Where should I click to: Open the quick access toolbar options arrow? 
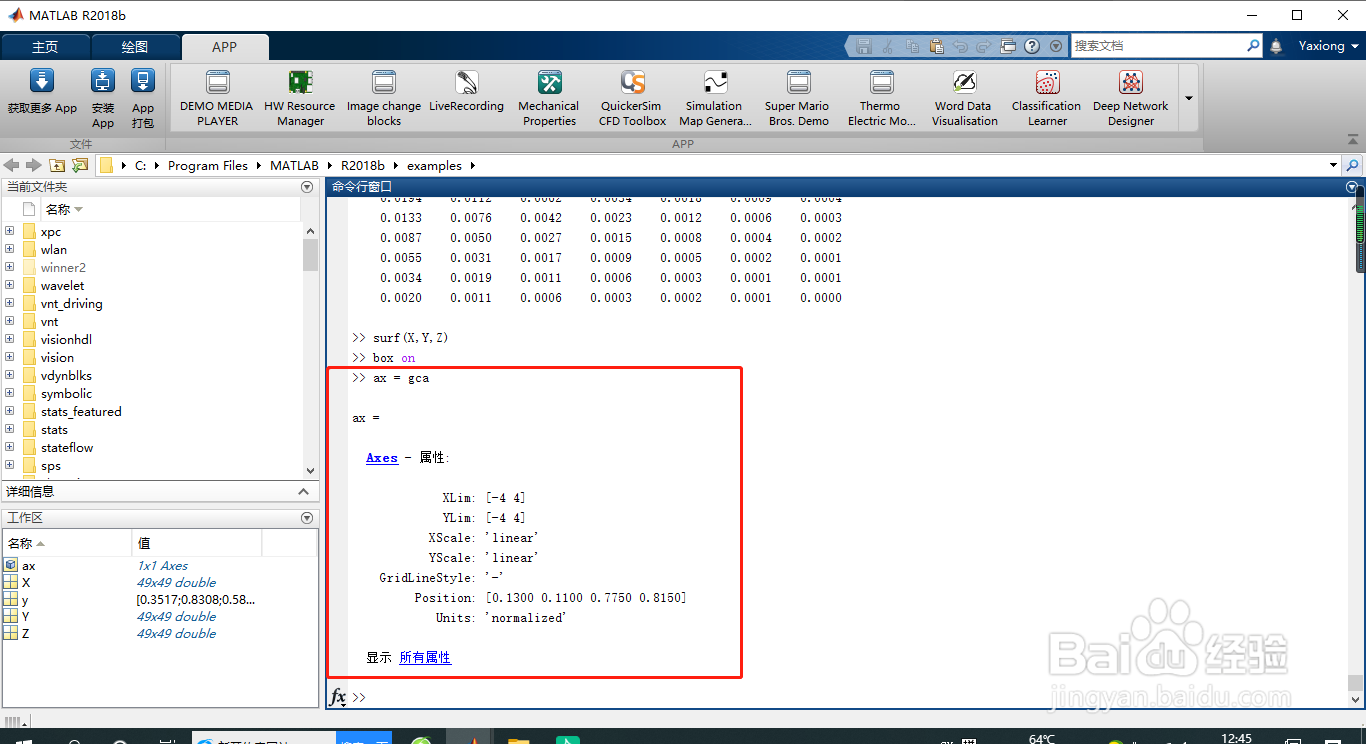1056,46
